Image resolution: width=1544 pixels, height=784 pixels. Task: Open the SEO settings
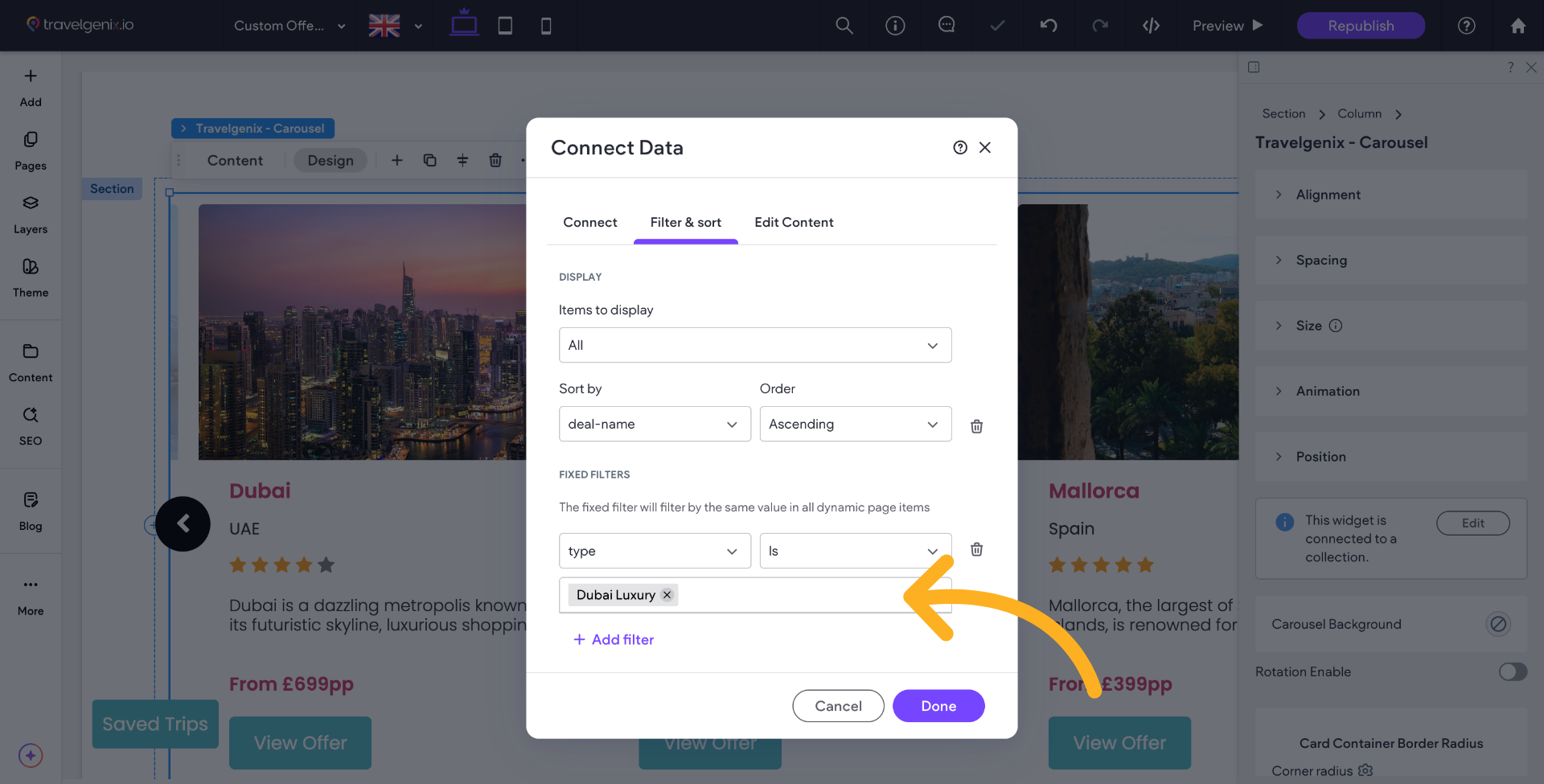point(31,425)
